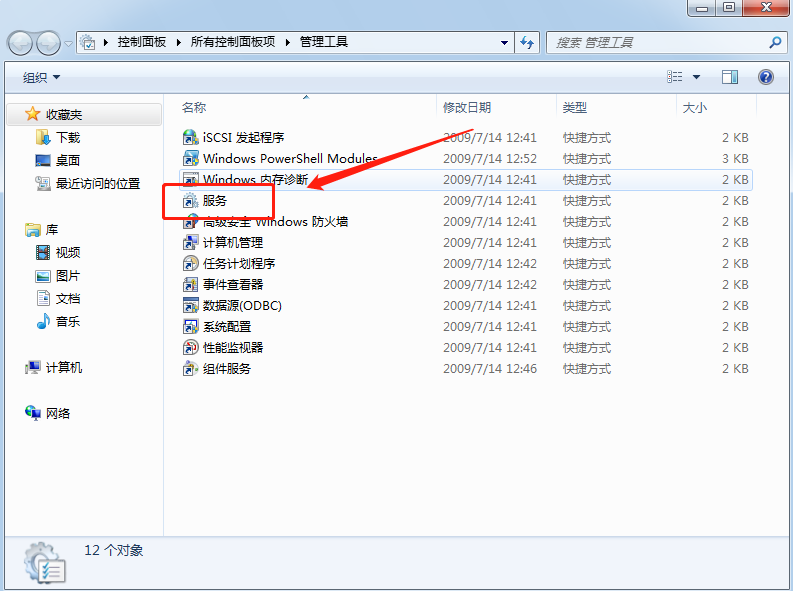Go to 所有控制面板项 in the breadcrumb
Screen dimensions: 793x591
pyautogui.click(x=233, y=42)
